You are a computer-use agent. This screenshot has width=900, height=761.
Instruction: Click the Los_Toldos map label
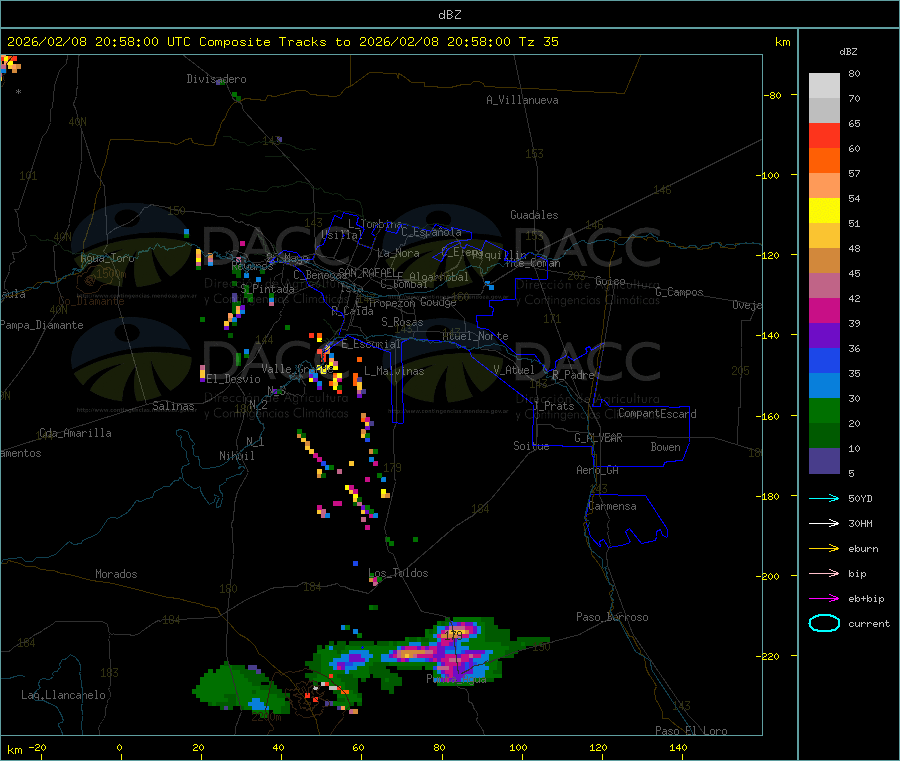pyautogui.click(x=398, y=573)
